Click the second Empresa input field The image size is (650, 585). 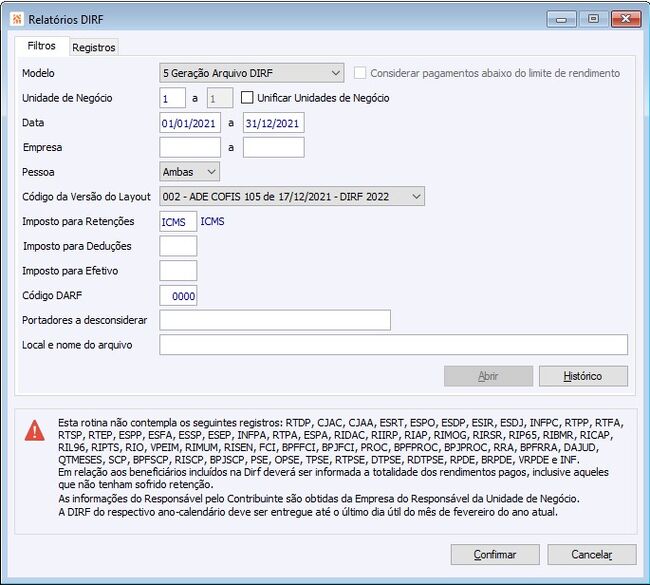coord(274,148)
